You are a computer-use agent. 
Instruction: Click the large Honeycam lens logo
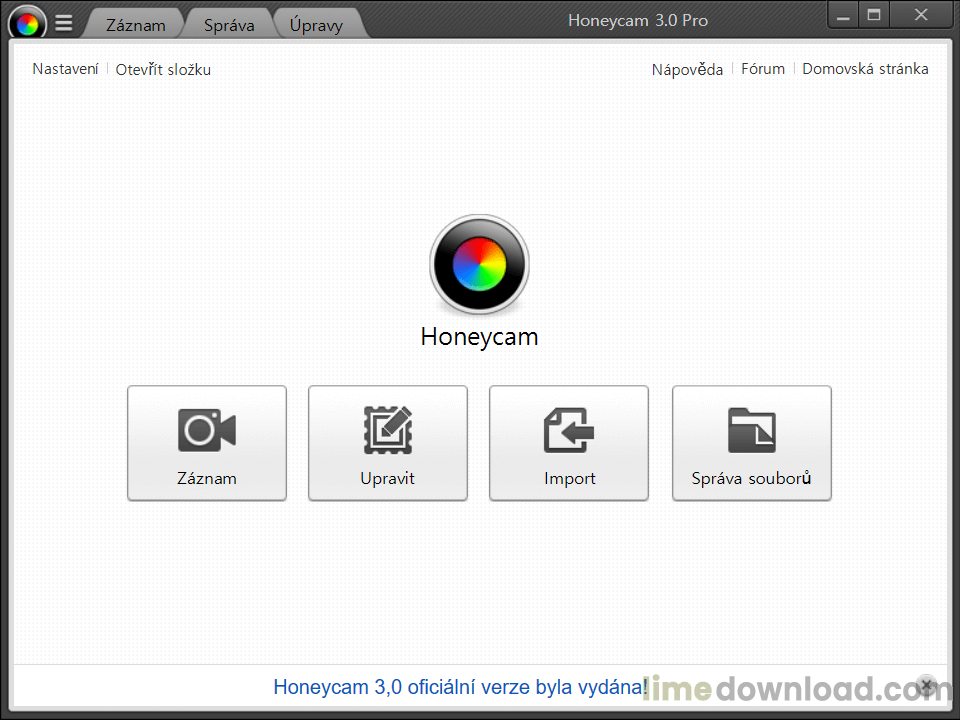(479, 265)
